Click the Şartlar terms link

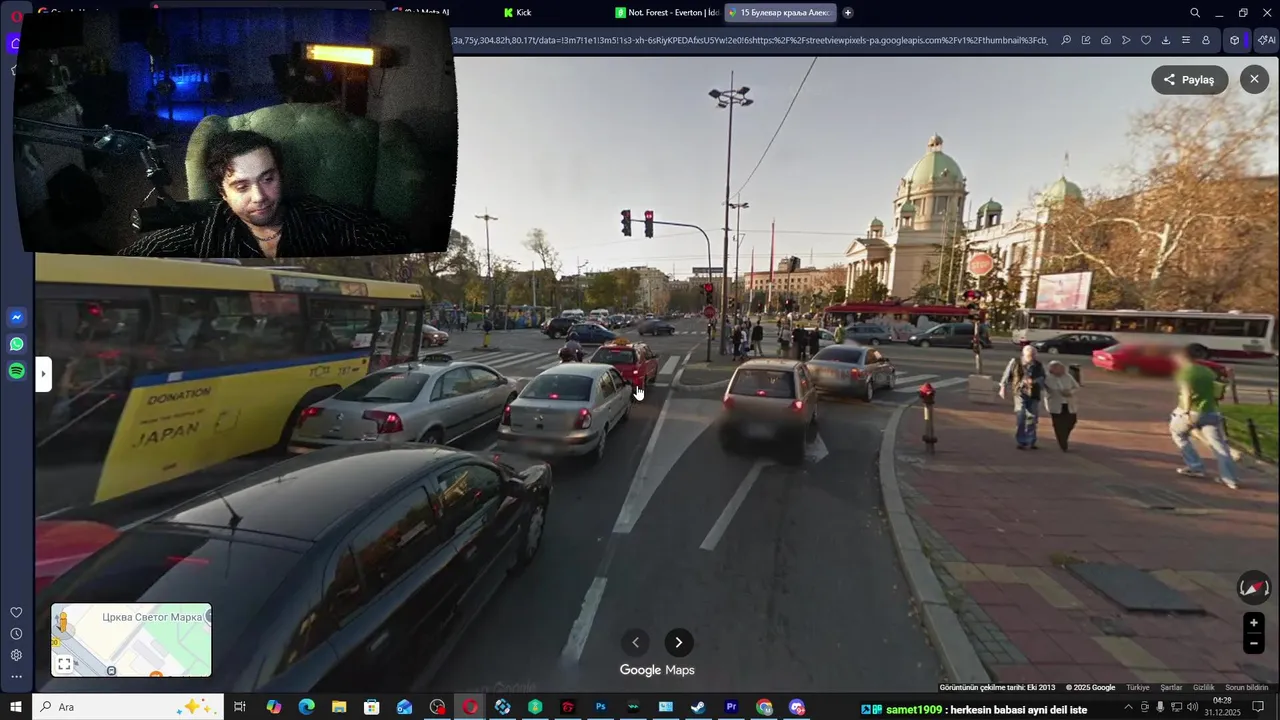click(x=1171, y=688)
